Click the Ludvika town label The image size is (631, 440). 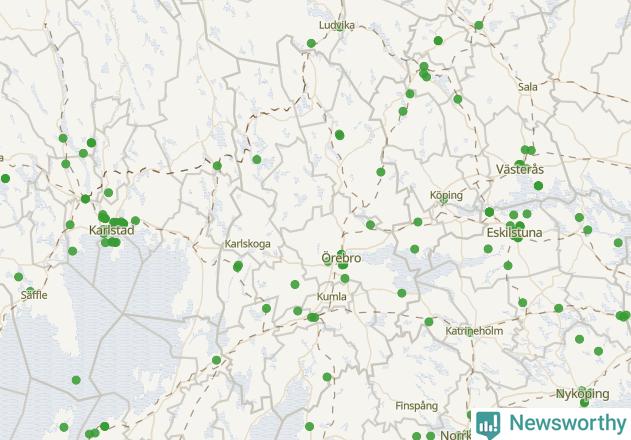(x=337, y=25)
